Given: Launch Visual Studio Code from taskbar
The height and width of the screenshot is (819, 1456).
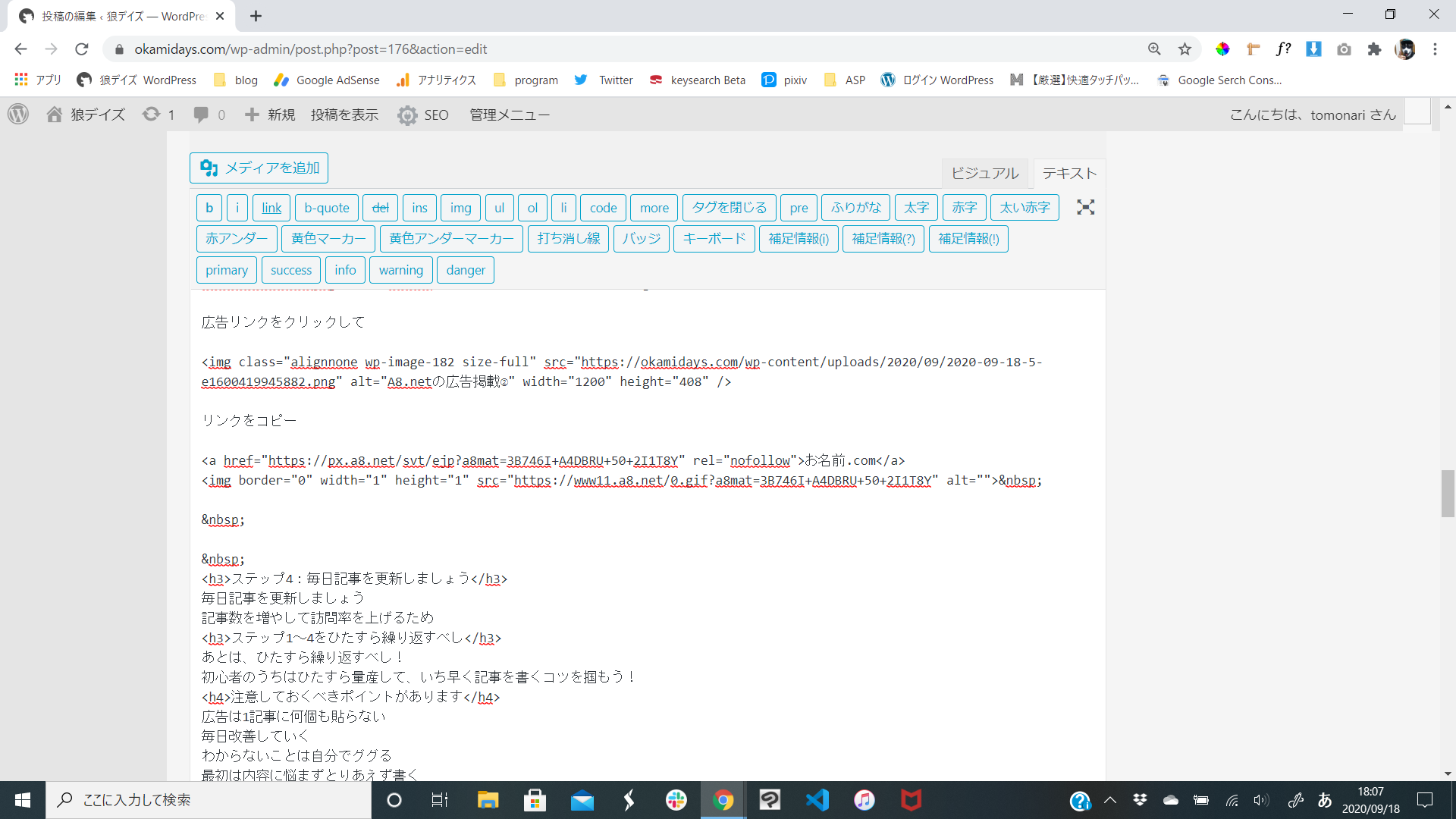Looking at the screenshot, I should tap(817, 800).
